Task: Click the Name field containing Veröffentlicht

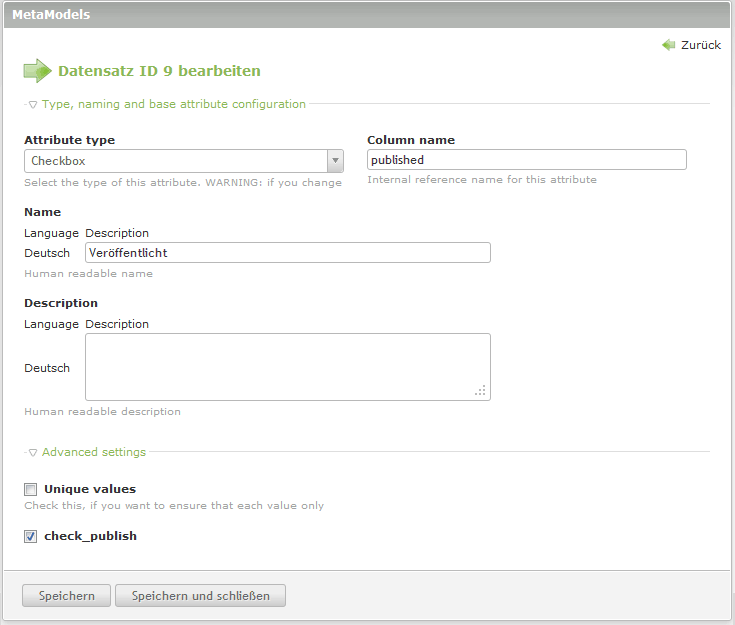Action: click(x=287, y=253)
